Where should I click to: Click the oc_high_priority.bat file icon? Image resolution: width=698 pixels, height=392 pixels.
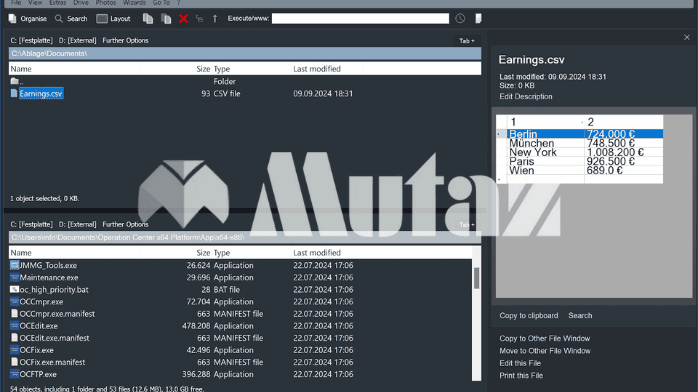14,290
